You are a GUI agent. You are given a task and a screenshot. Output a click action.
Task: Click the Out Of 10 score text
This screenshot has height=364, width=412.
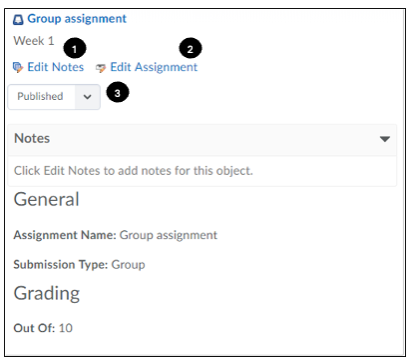point(43,328)
